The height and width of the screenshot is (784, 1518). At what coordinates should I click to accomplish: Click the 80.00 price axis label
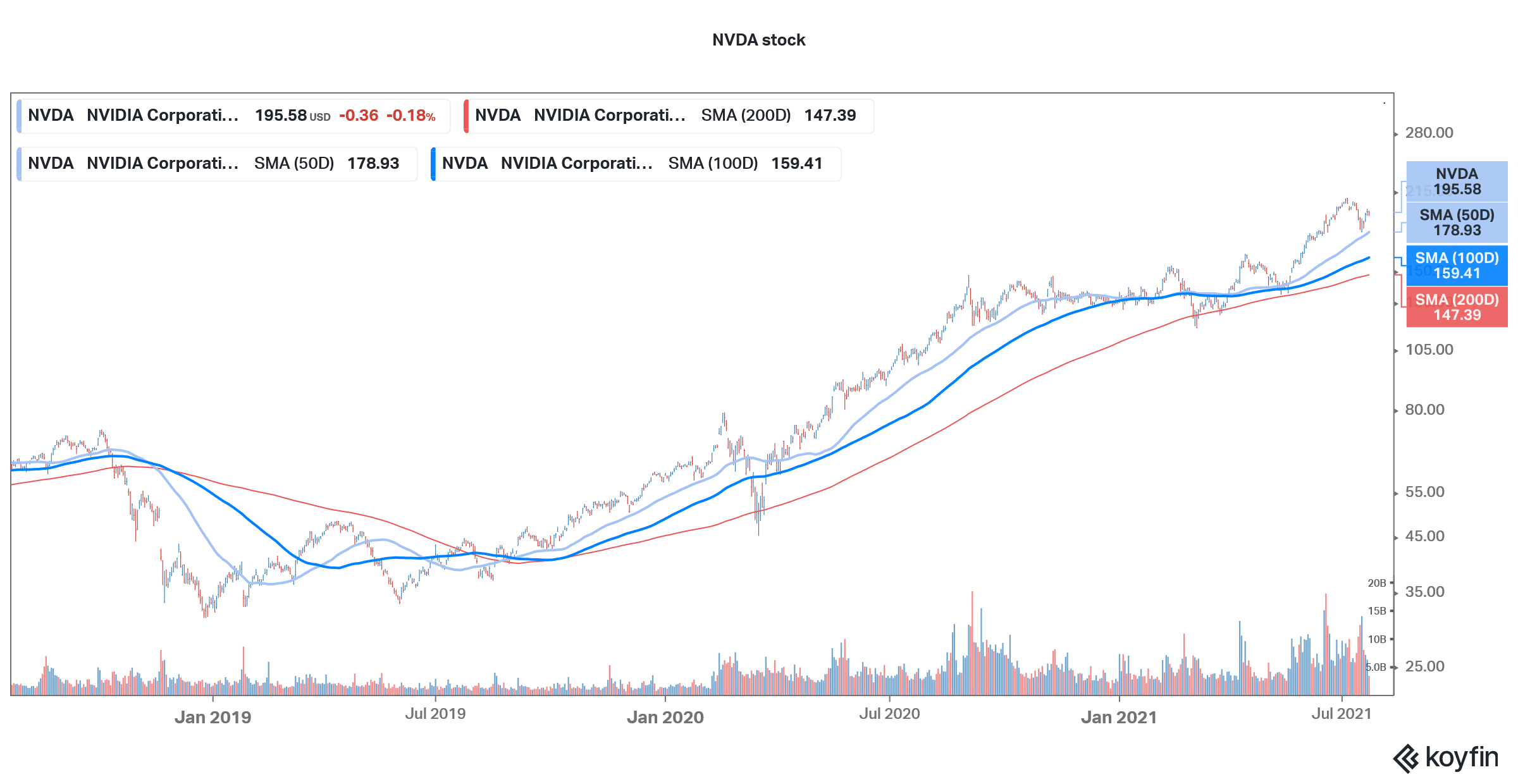point(1424,410)
